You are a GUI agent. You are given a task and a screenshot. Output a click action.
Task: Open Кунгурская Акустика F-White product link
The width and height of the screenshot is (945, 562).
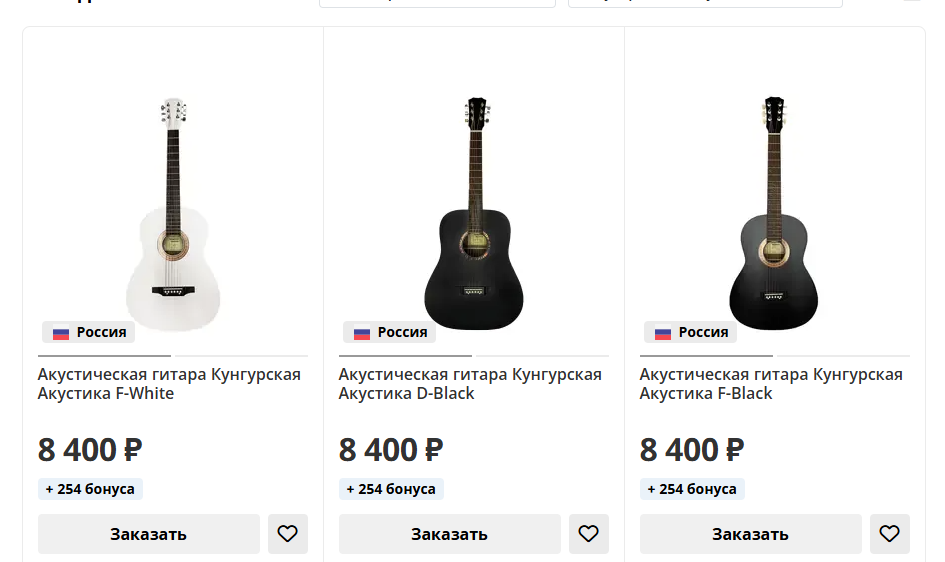[169, 384]
